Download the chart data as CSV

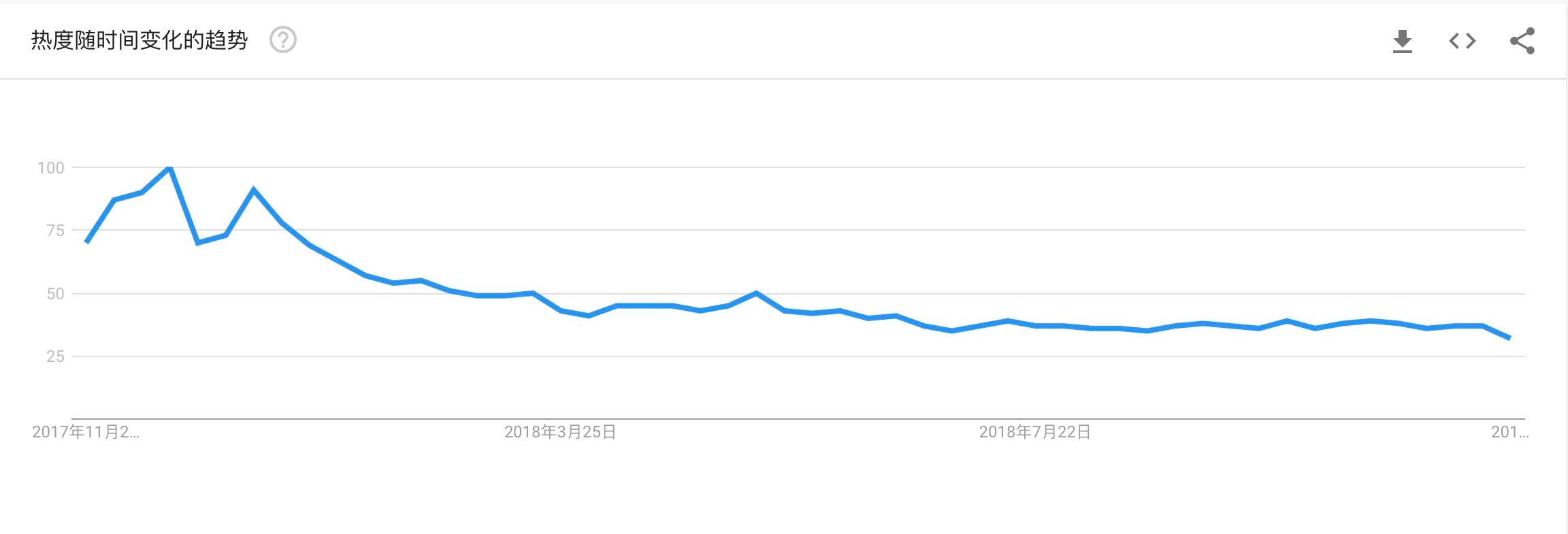(1402, 41)
